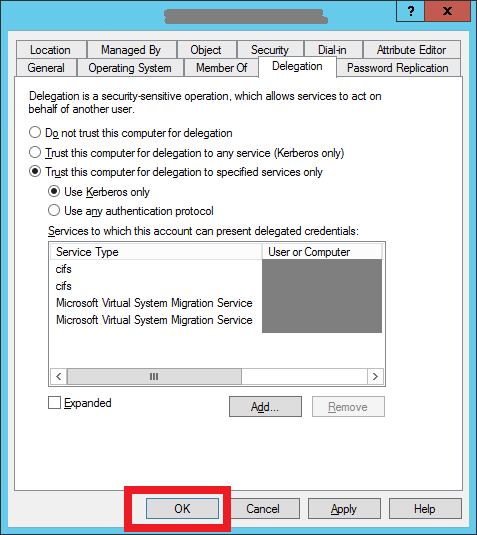Switch to the Attribute Editor tab

click(411, 50)
